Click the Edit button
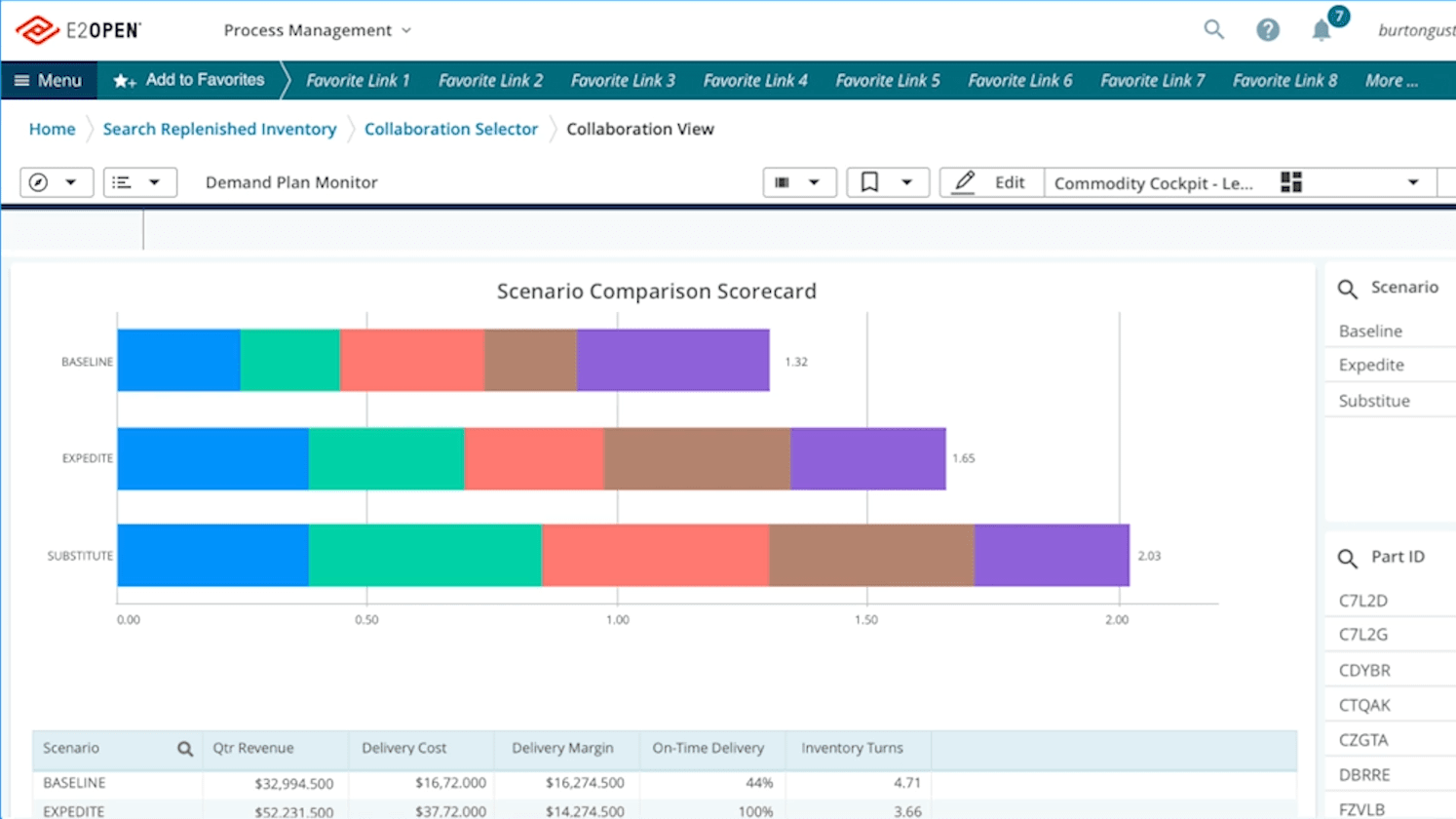This screenshot has width=1456, height=819. click(x=992, y=182)
